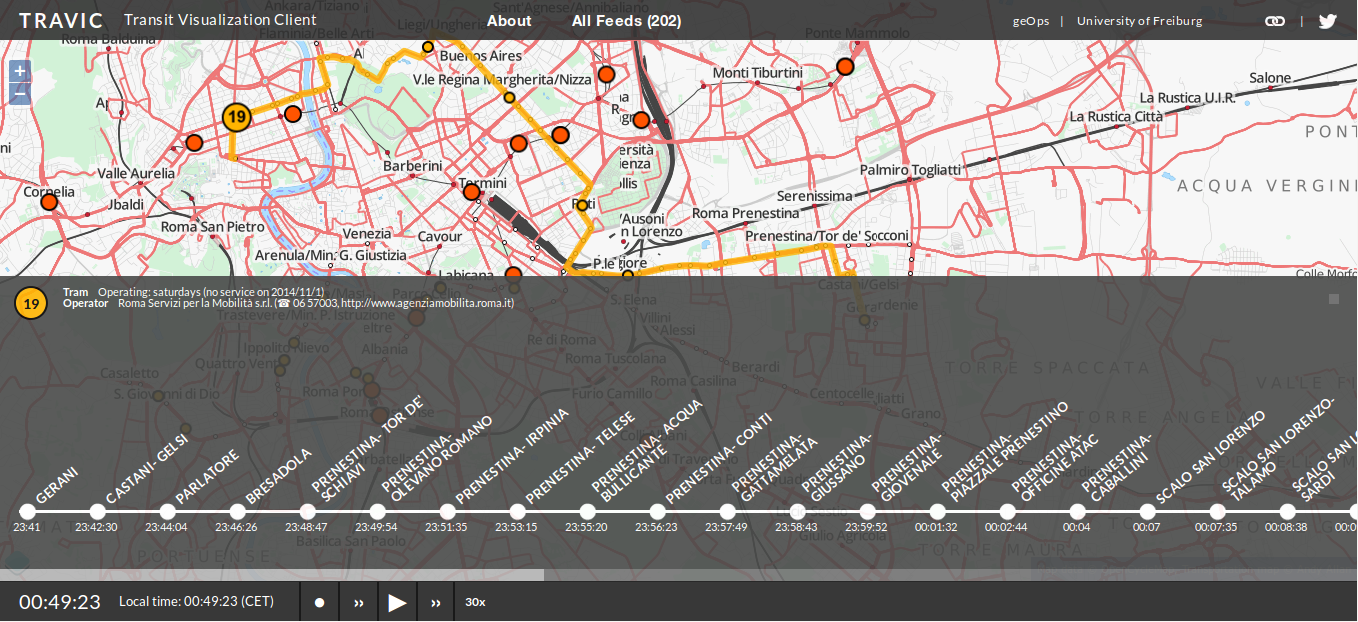
Task: Click the 23:49:54 stop time
Action: [376, 527]
